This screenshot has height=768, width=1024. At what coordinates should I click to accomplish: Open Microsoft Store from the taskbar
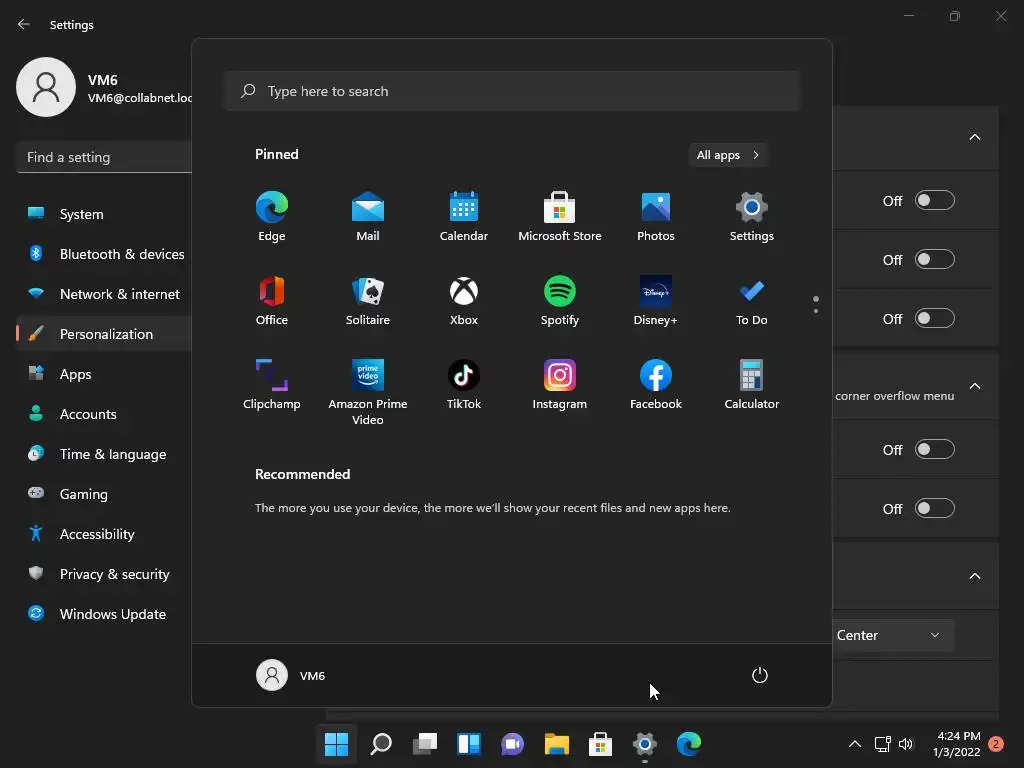(600, 744)
